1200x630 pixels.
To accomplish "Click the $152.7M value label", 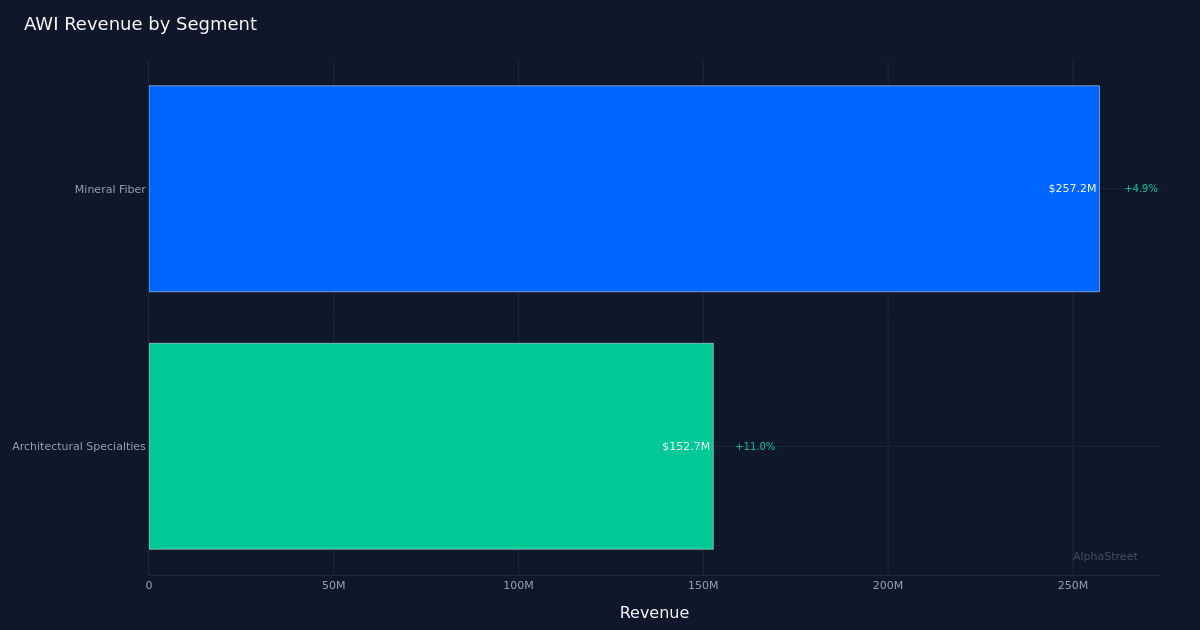I will pyautogui.click(x=686, y=446).
